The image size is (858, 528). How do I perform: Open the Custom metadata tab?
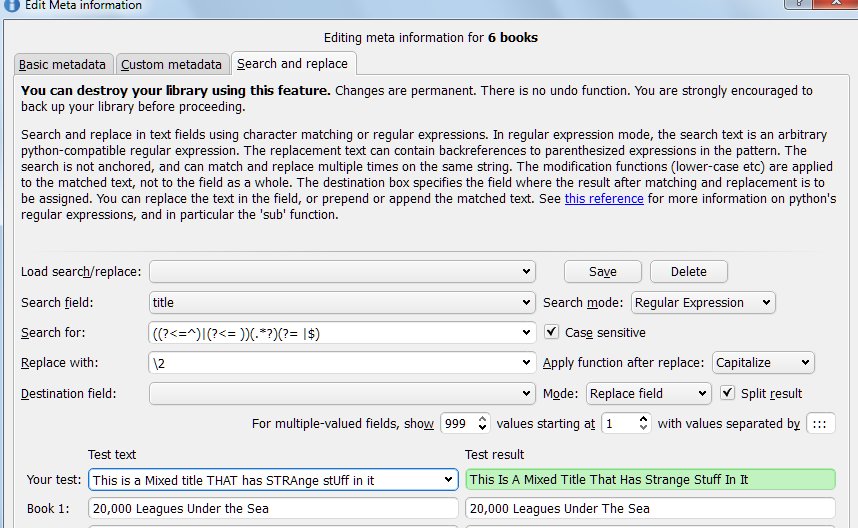coord(171,65)
